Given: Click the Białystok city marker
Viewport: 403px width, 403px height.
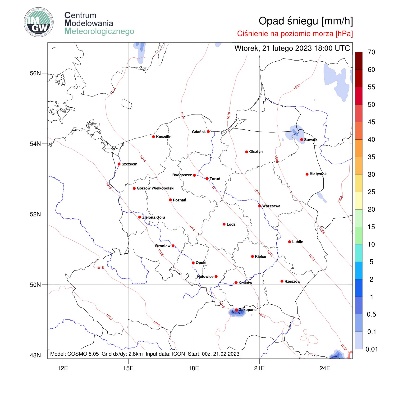Looking at the screenshot, I should pyautogui.click(x=307, y=174).
